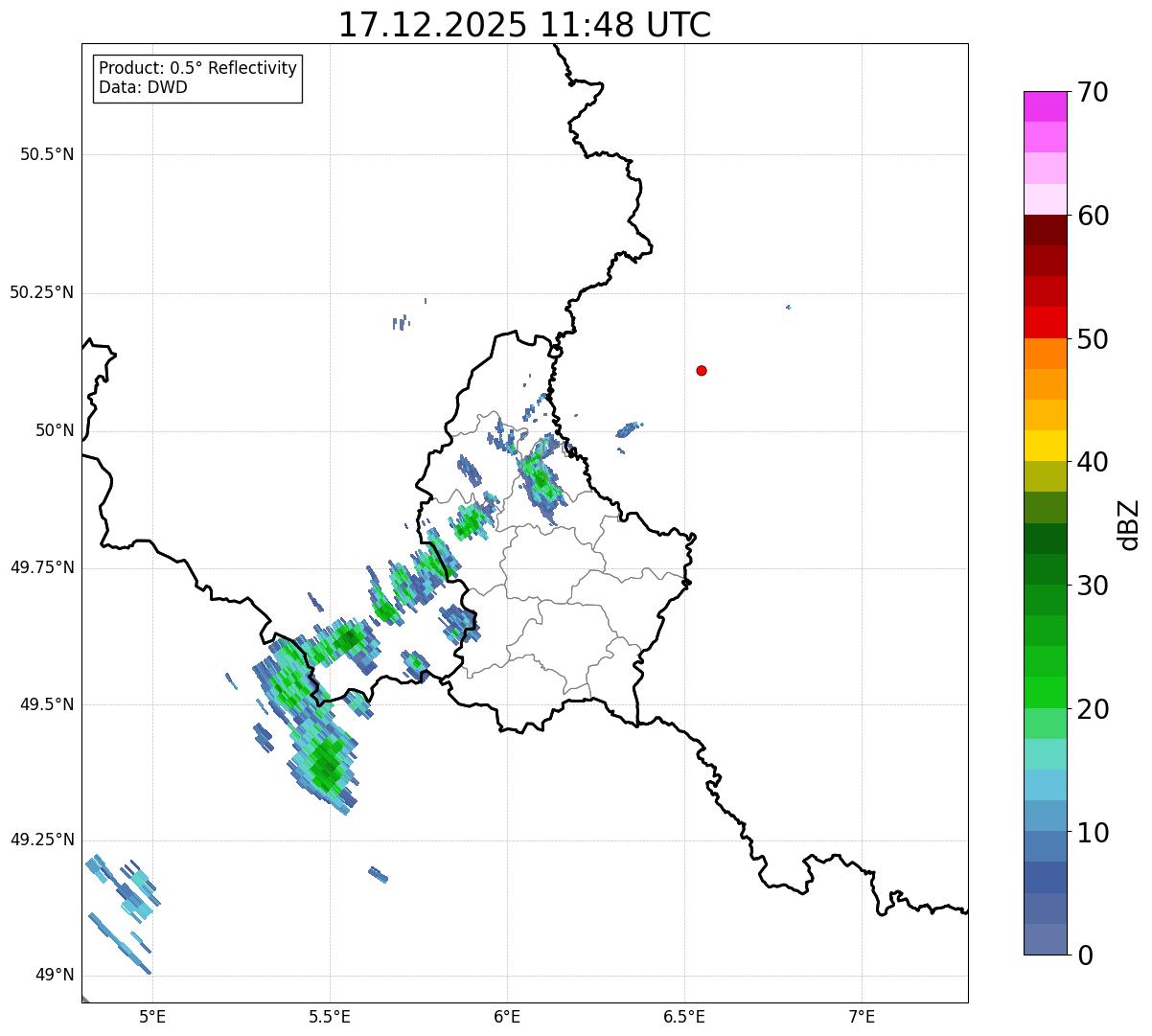Click the '6.5°E' longitude label
The width and height of the screenshot is (1152, 1036).
pos(684,1016)
